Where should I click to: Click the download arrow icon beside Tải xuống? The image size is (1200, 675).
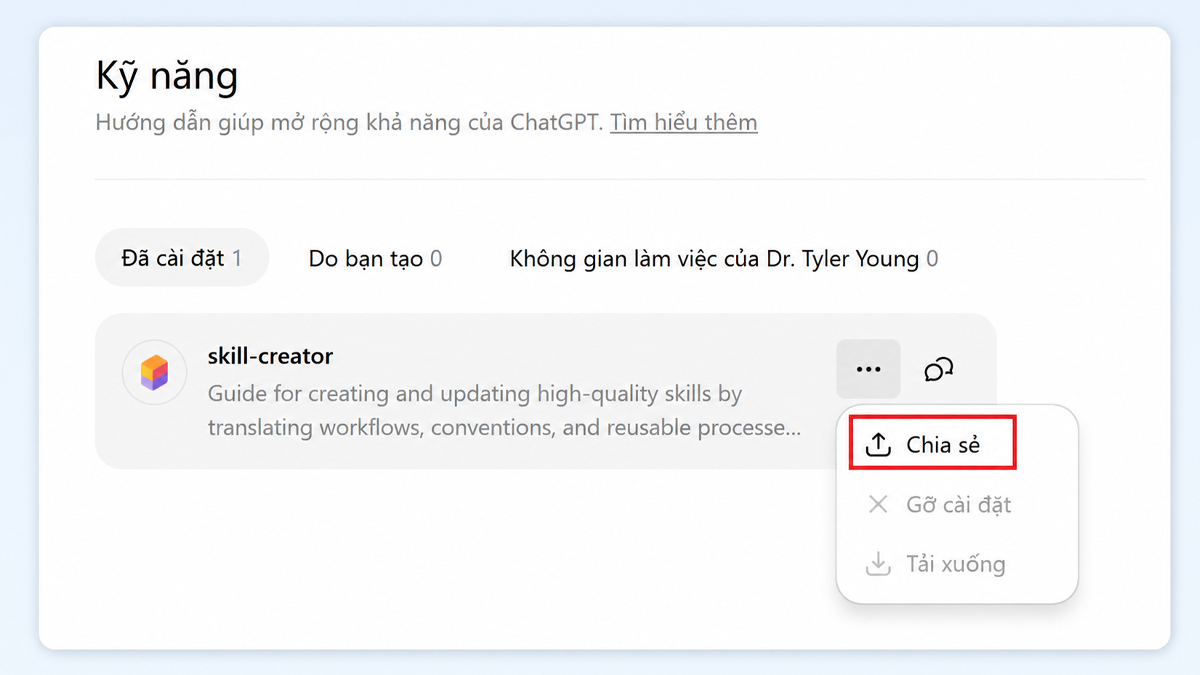click(x=877, y=564)
